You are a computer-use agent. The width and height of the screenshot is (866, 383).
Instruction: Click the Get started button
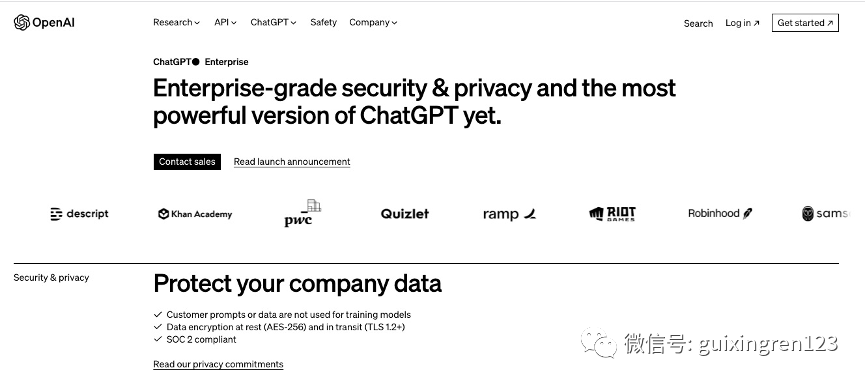805,23
